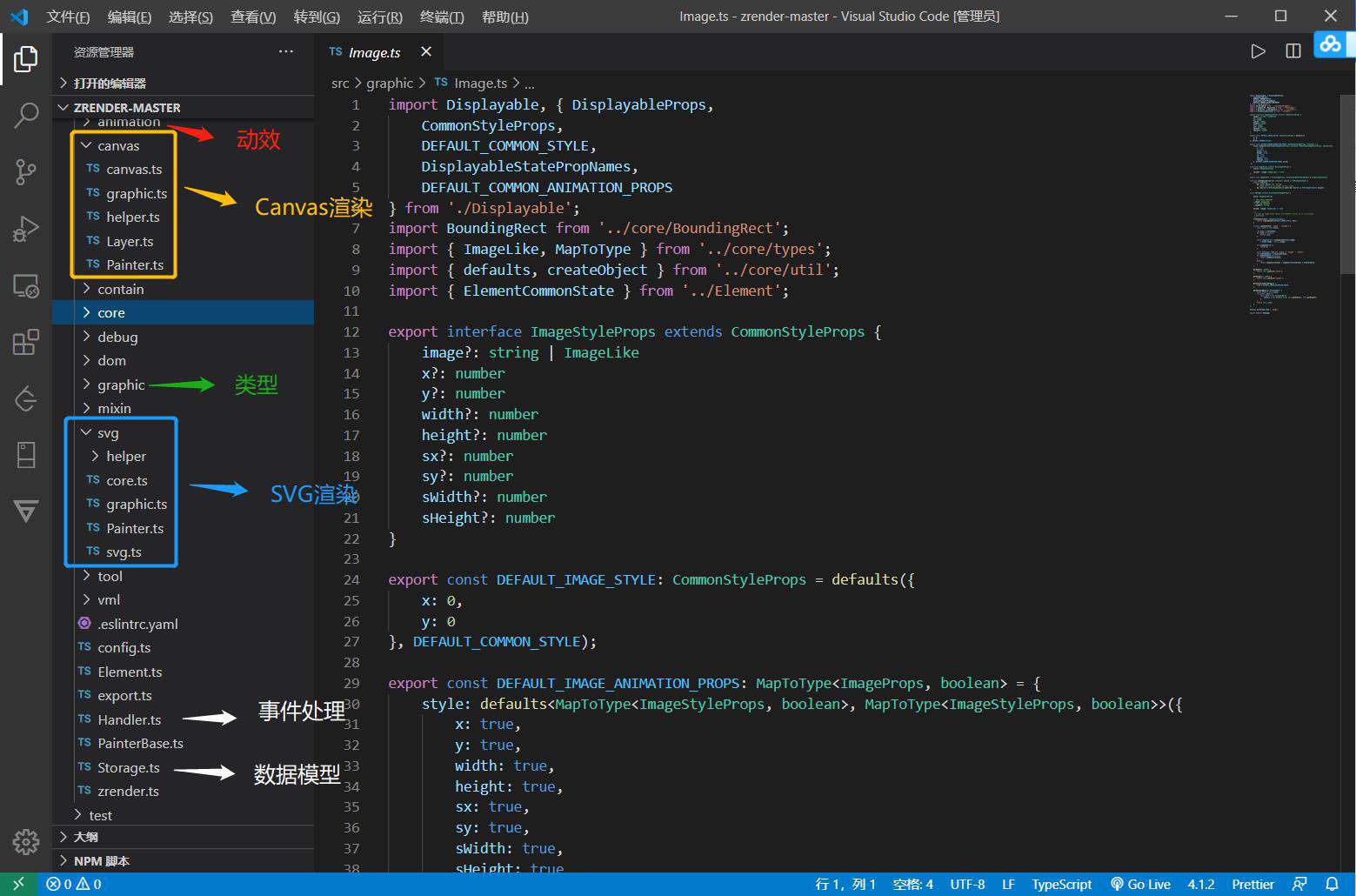
Task: Click the Prettier status bar item
Action: coord(1252,884)
